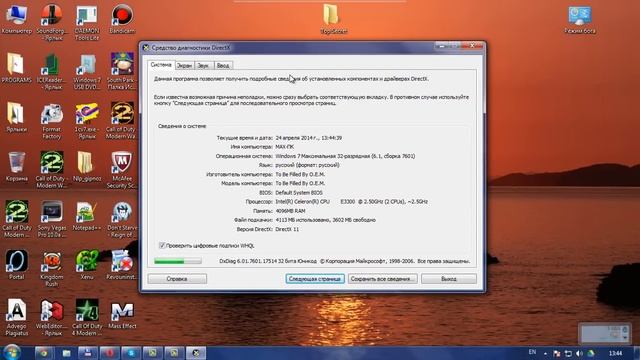Open the Корзина recycle bin
Viewport: 640px width, 360px height.
point(16,167)
